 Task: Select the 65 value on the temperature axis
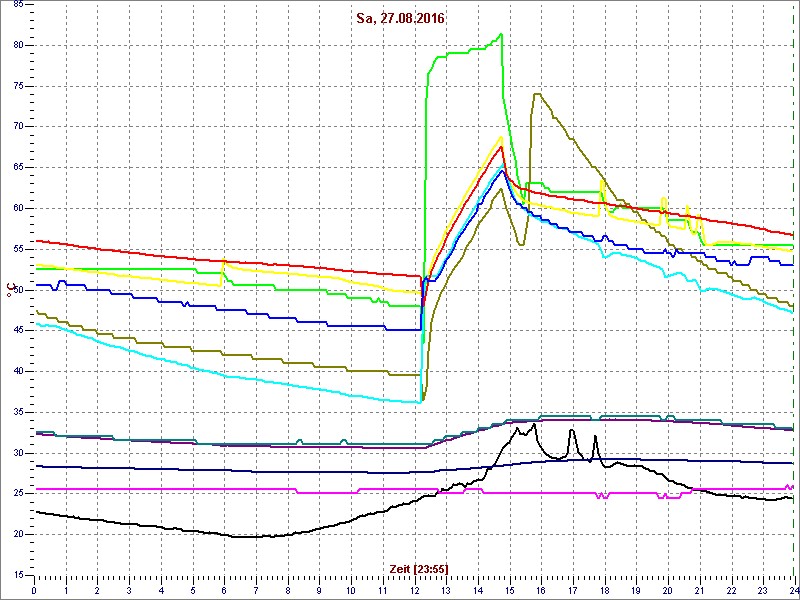(x=17, y=167)
